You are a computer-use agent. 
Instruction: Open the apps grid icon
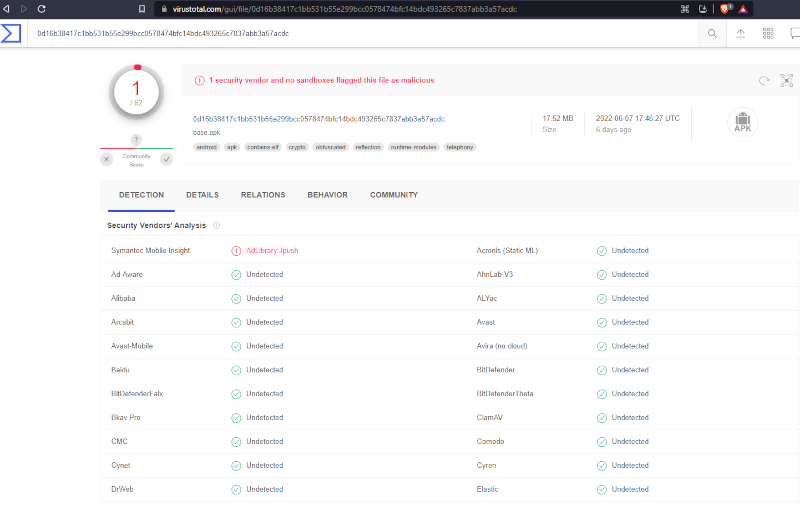click(768, 33)
